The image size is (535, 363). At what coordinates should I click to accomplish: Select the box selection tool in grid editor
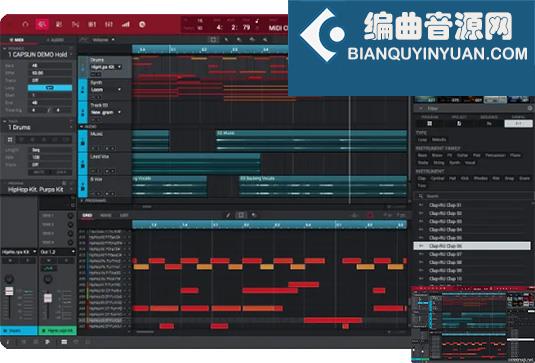[241, 215]
